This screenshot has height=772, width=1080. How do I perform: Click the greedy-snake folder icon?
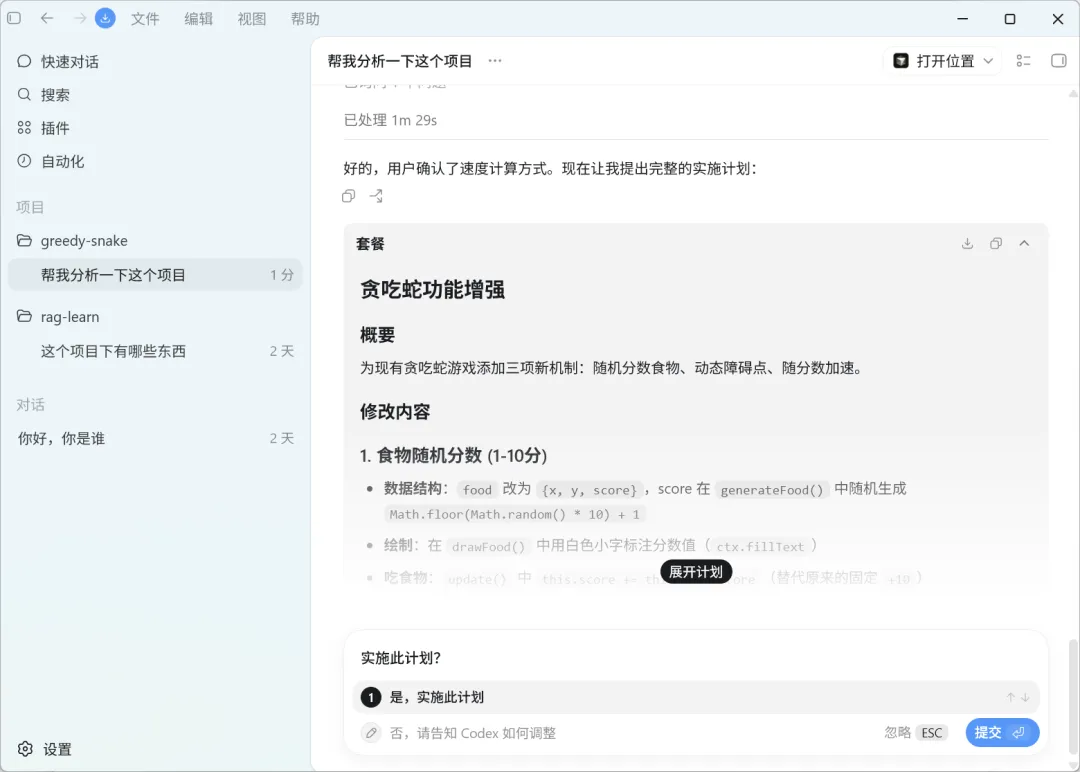point(24,240)
